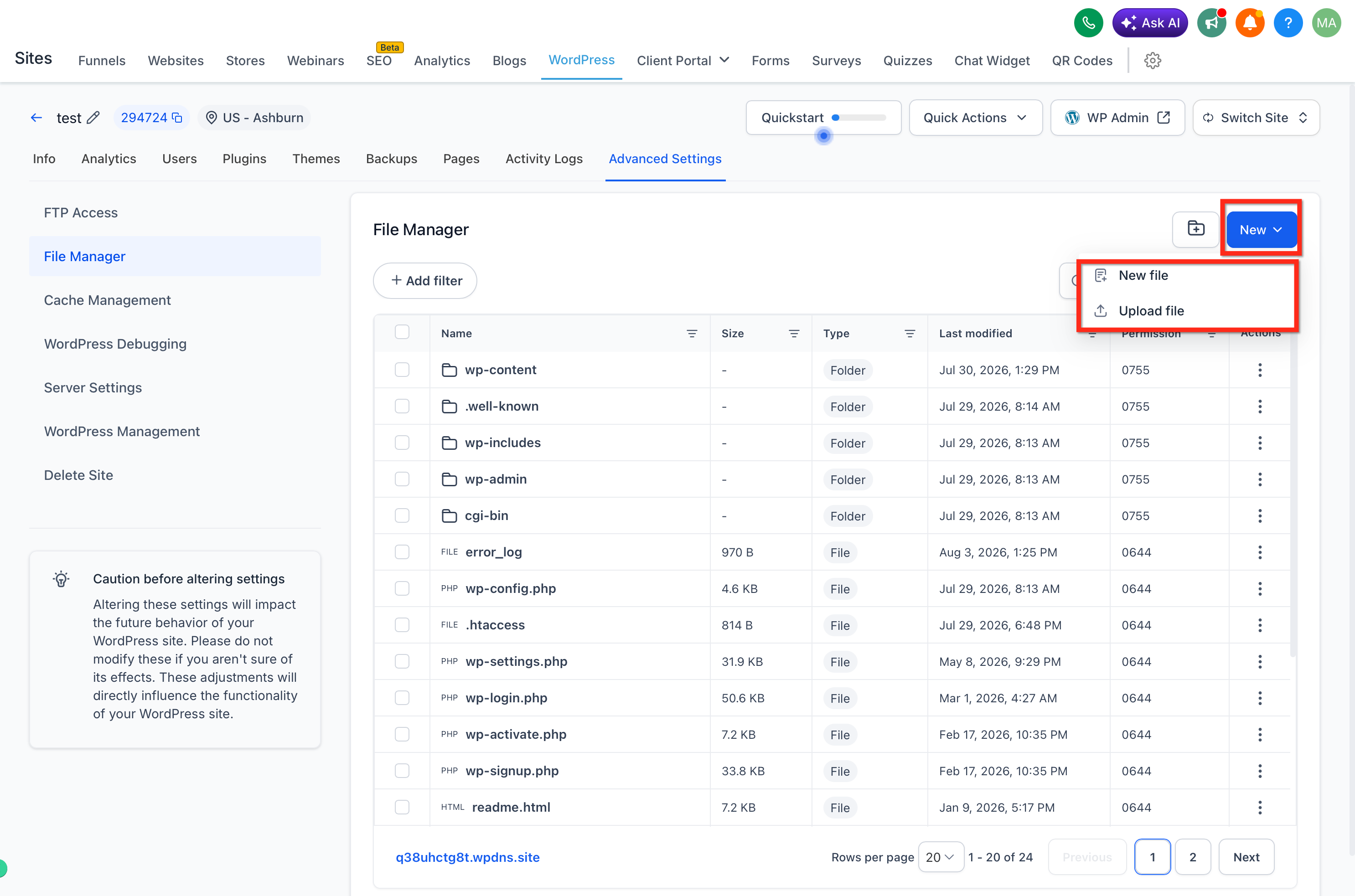Open the orange notifications bell
Viewport: 1355px width, 896px height.
(1250, 23)
